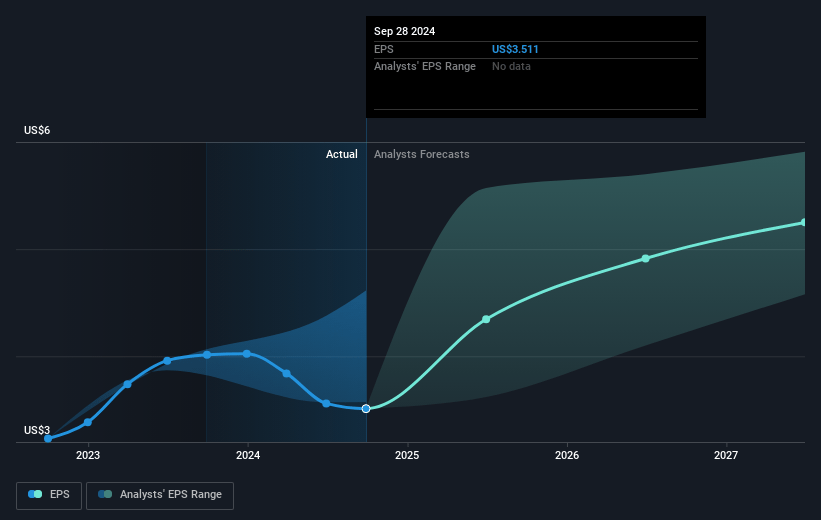
Task: Click the EPS point just after 2023
Action: (x=87, y=422)
